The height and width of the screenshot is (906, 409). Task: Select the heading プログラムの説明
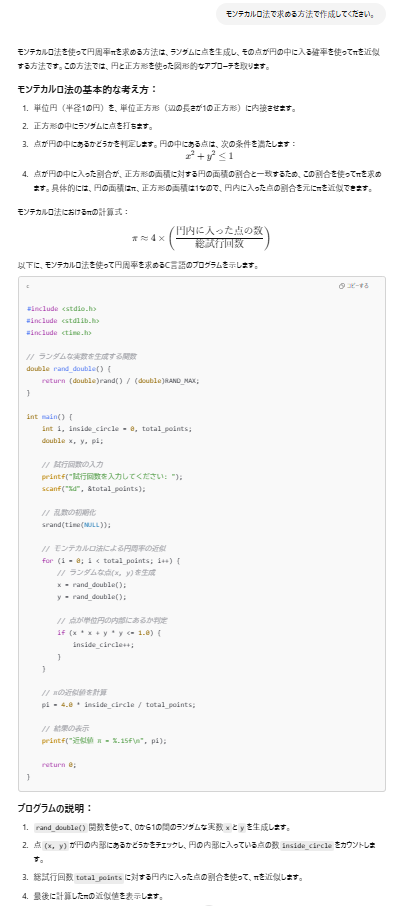coord(55,808)
